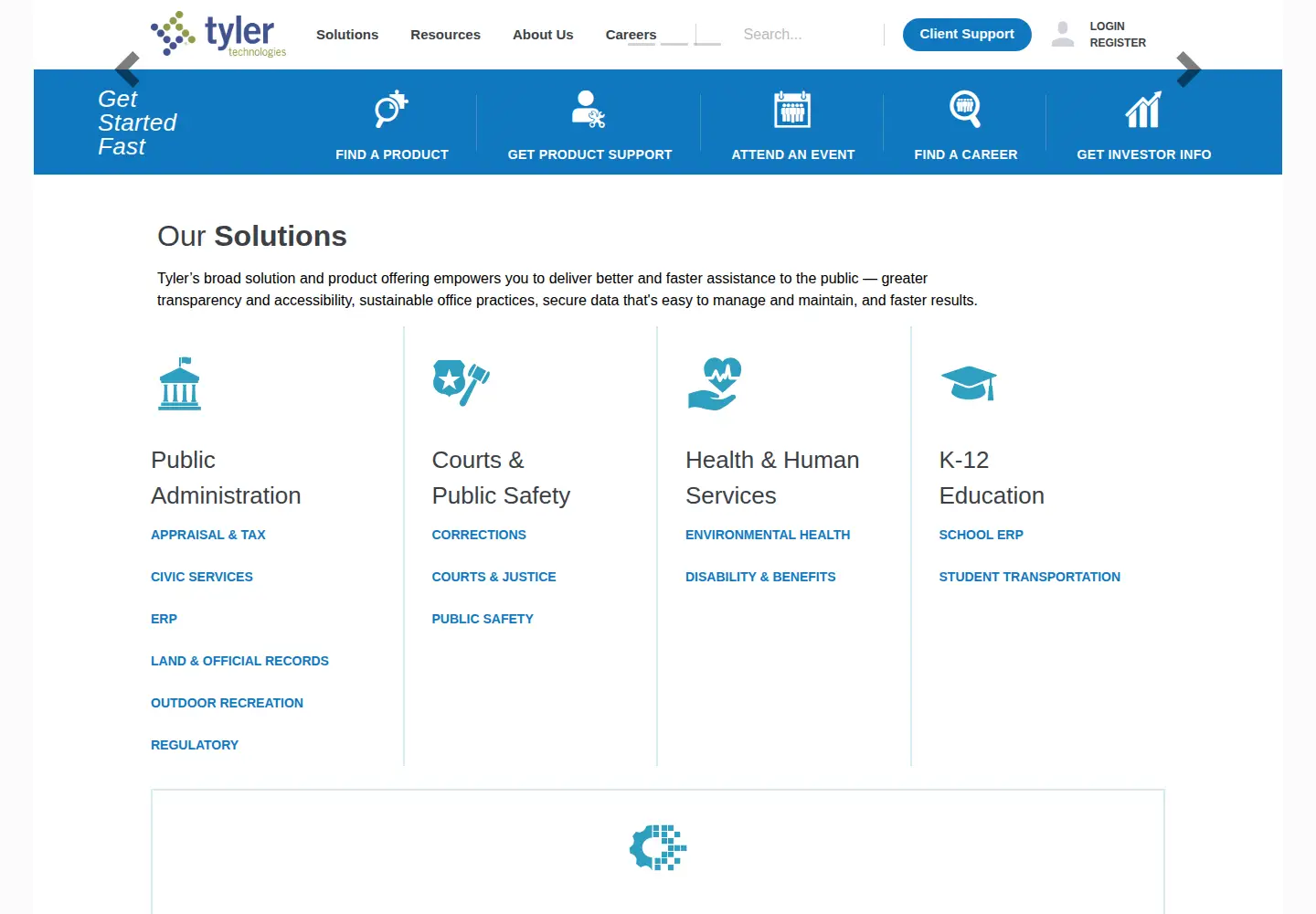Click the Our Solutions heading text
The image size is (1316, 914).
pos(252,236)
